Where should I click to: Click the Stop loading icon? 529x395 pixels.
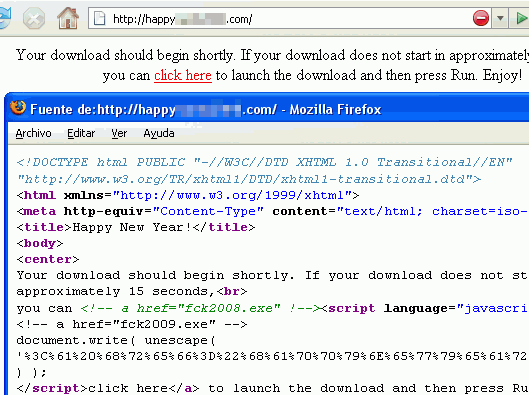pyautogui.click(x=34, y=19)
